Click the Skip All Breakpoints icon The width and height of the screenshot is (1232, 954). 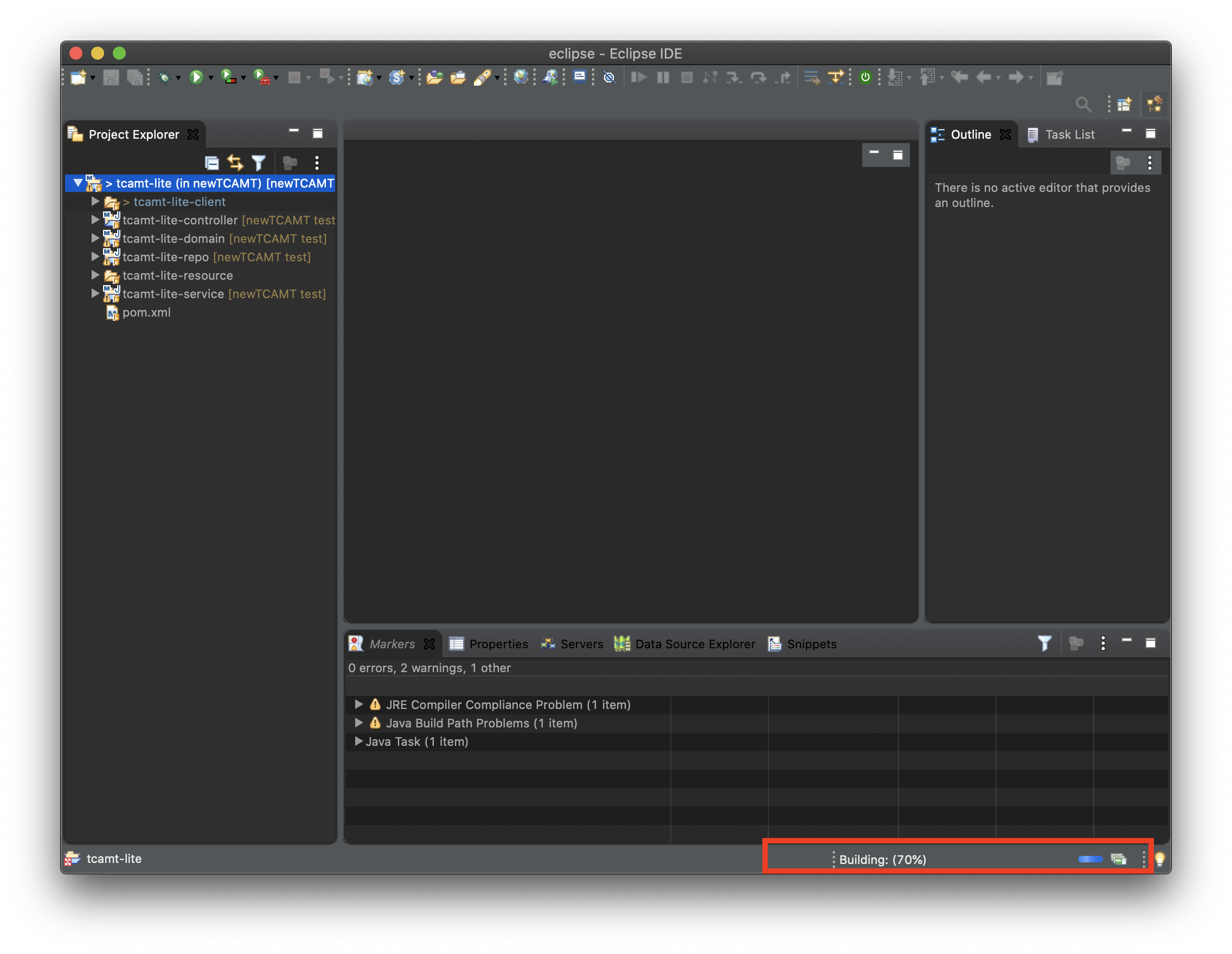coord(609,78)
